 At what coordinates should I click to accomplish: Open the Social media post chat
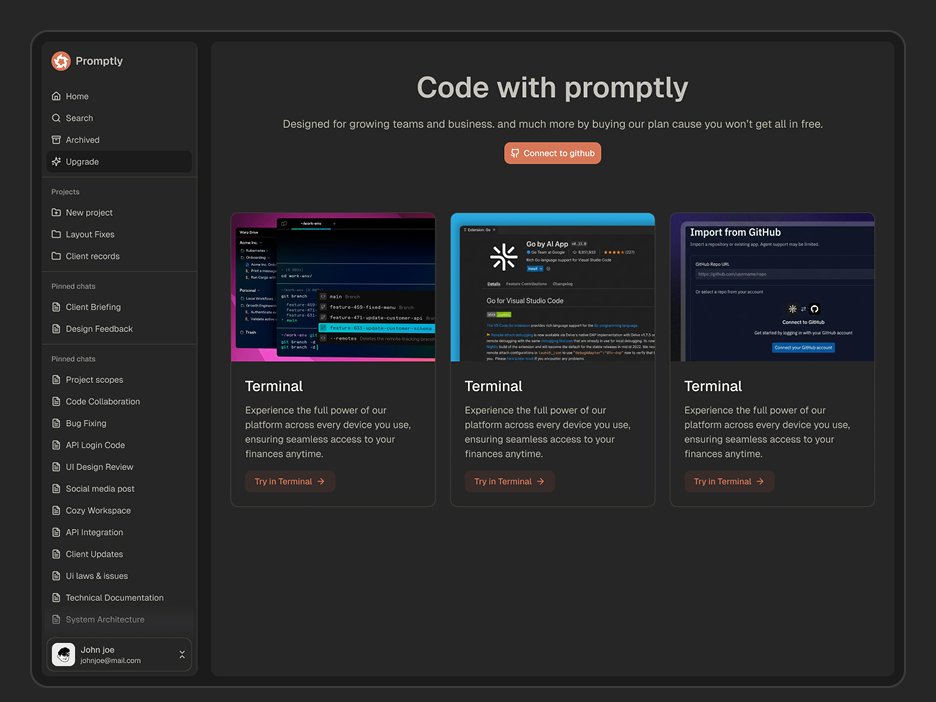119,489
